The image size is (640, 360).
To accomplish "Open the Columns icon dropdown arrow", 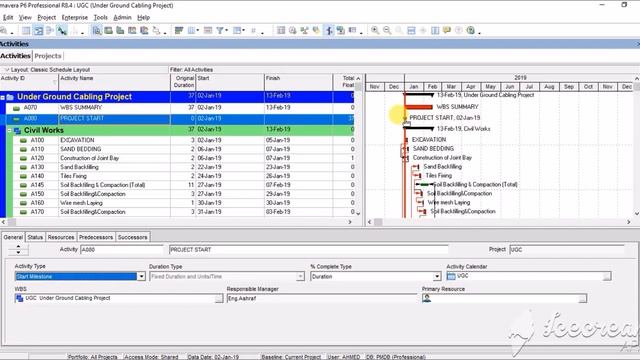I will coord(198,31).
